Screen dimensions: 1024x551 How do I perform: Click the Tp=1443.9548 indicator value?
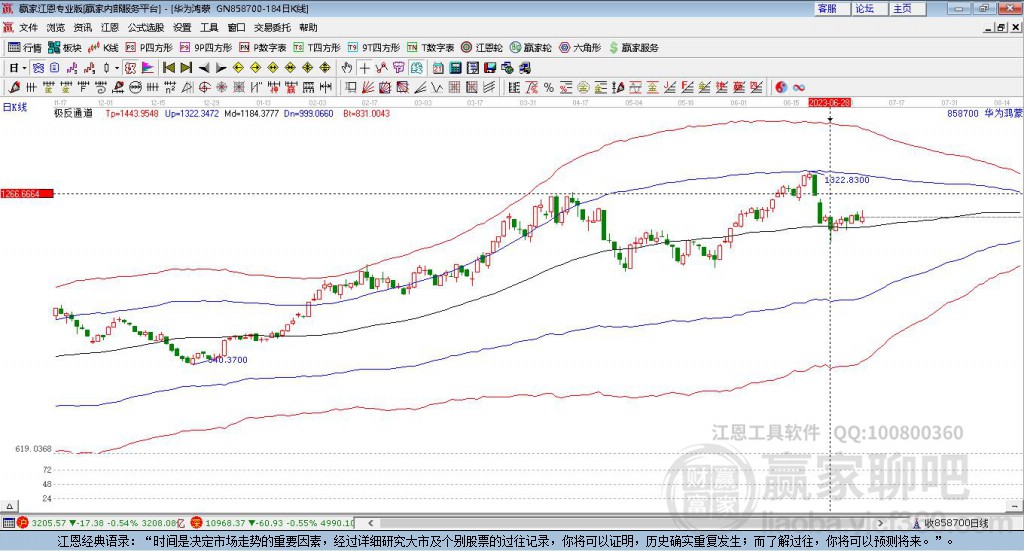click(132, 114)
